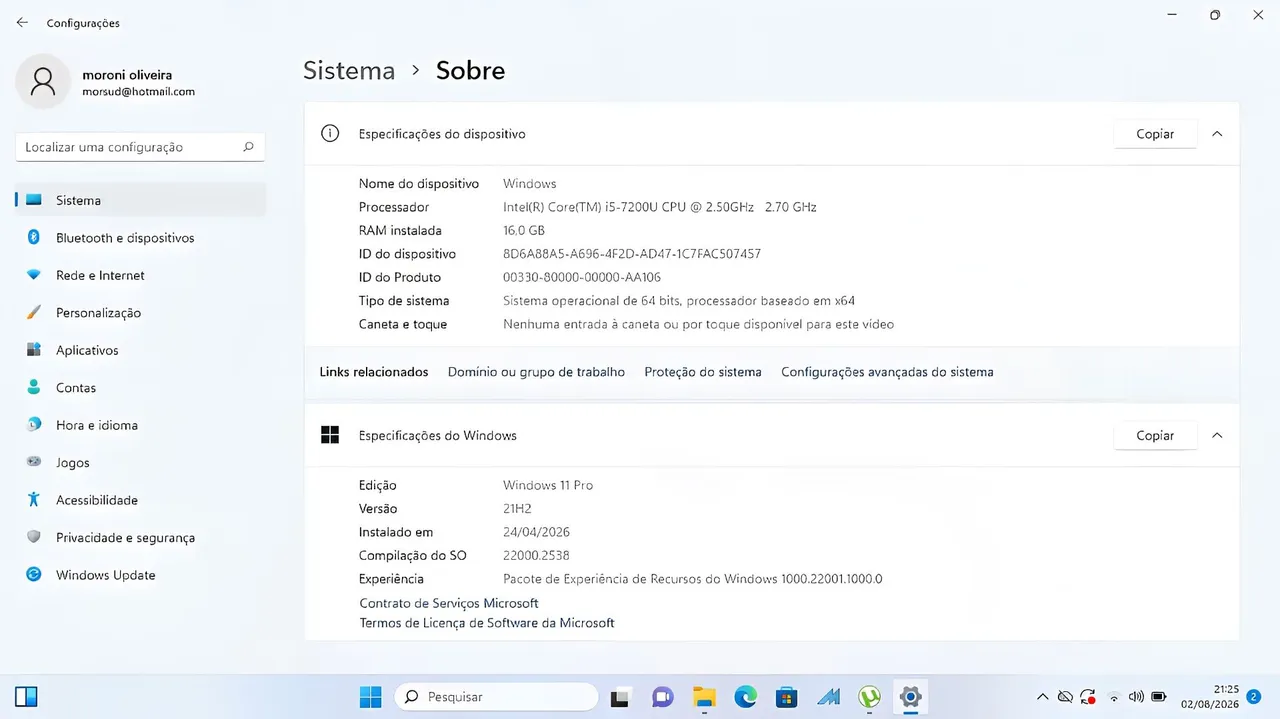Viewport: 1280px width, 719px height.
Task: Click the search magnifier in Localizar uma configuração
Action: click(x=249, y=147)
